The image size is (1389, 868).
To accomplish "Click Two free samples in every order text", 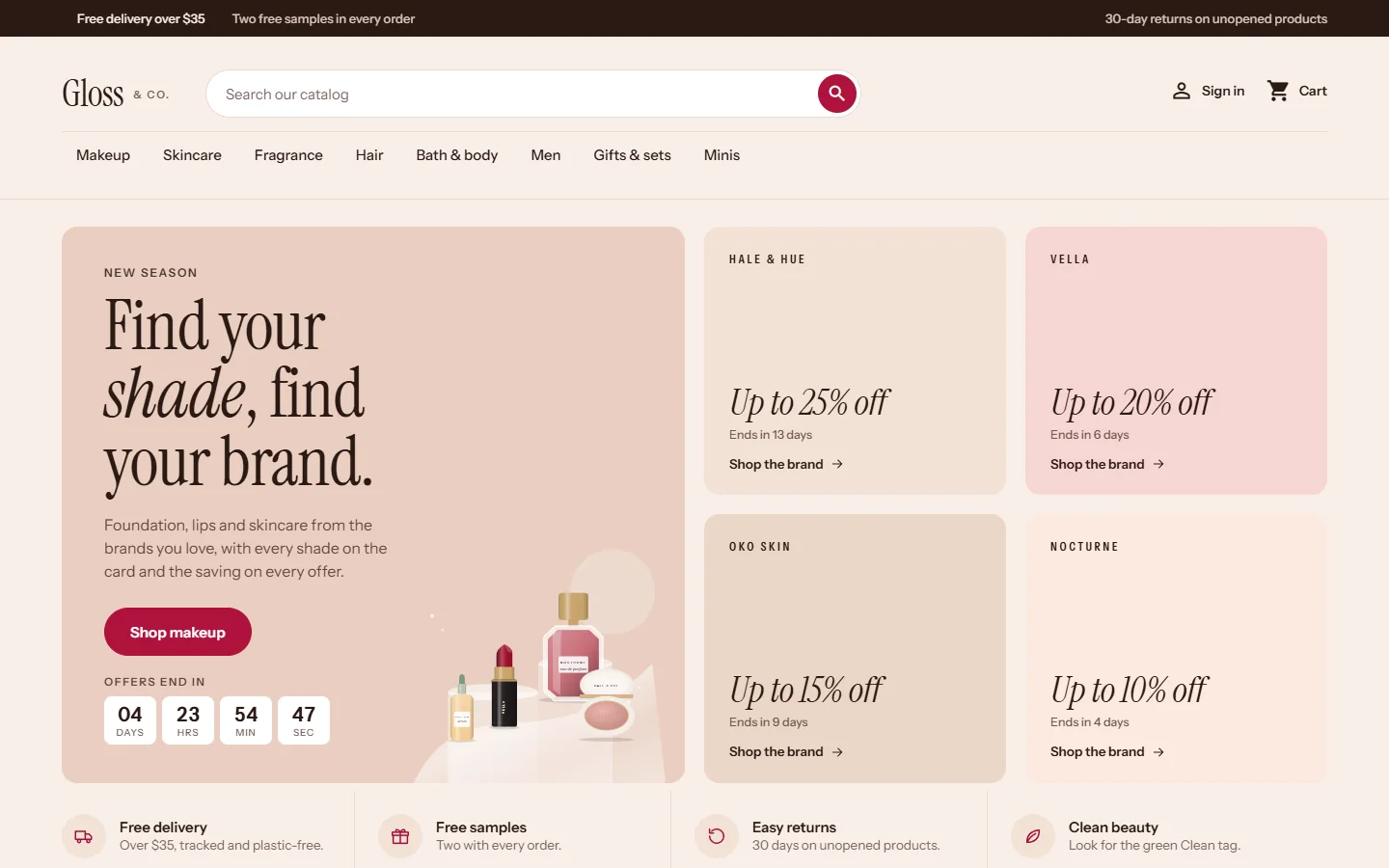I will coord(323,18).
